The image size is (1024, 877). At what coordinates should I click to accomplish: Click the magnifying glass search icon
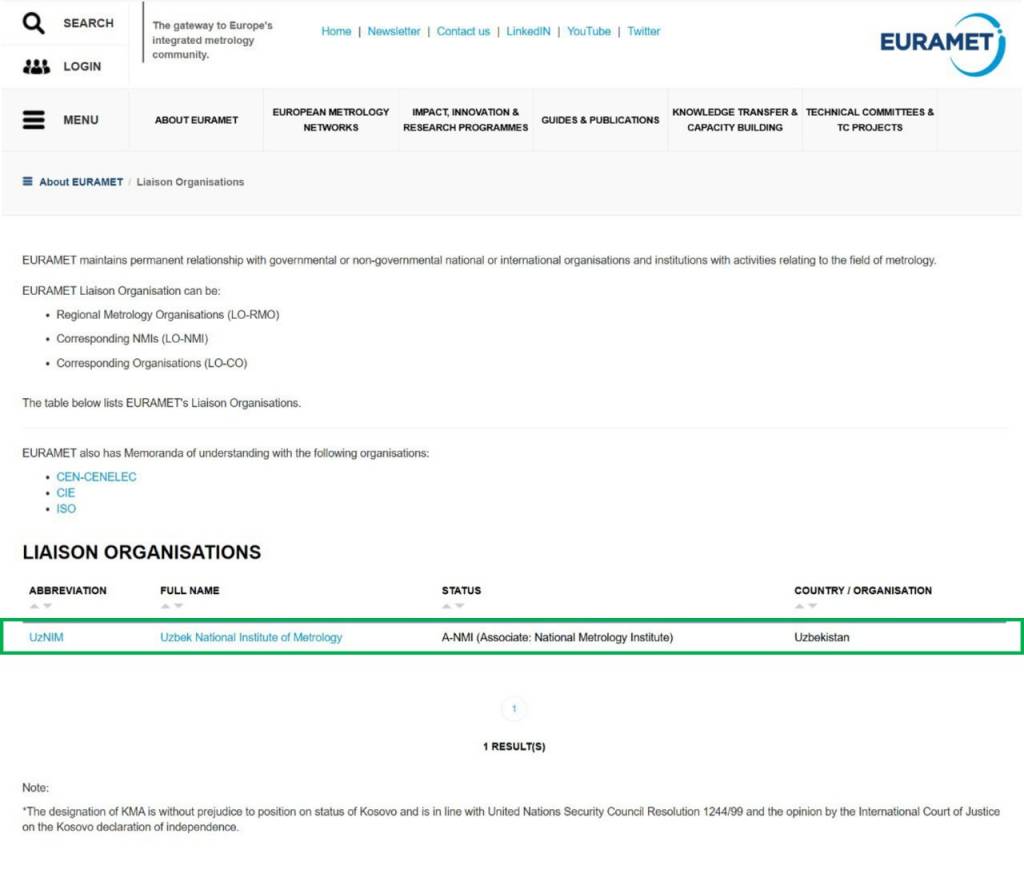click(x=34, y=23)
